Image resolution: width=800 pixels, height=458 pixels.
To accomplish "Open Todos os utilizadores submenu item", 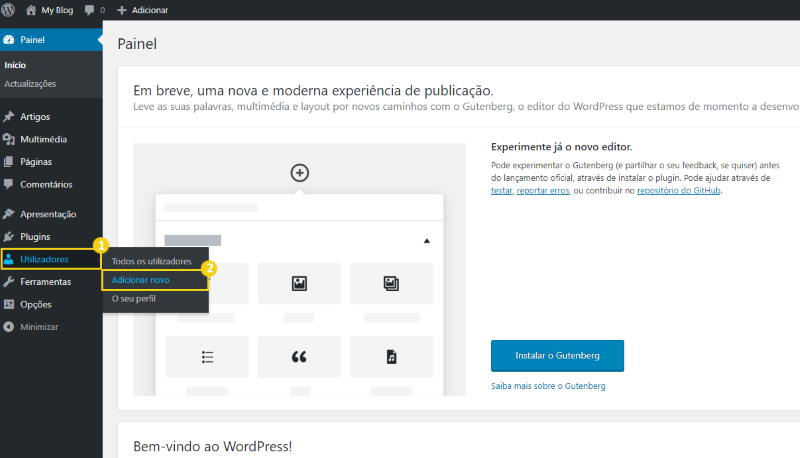I will click(152, 261).
